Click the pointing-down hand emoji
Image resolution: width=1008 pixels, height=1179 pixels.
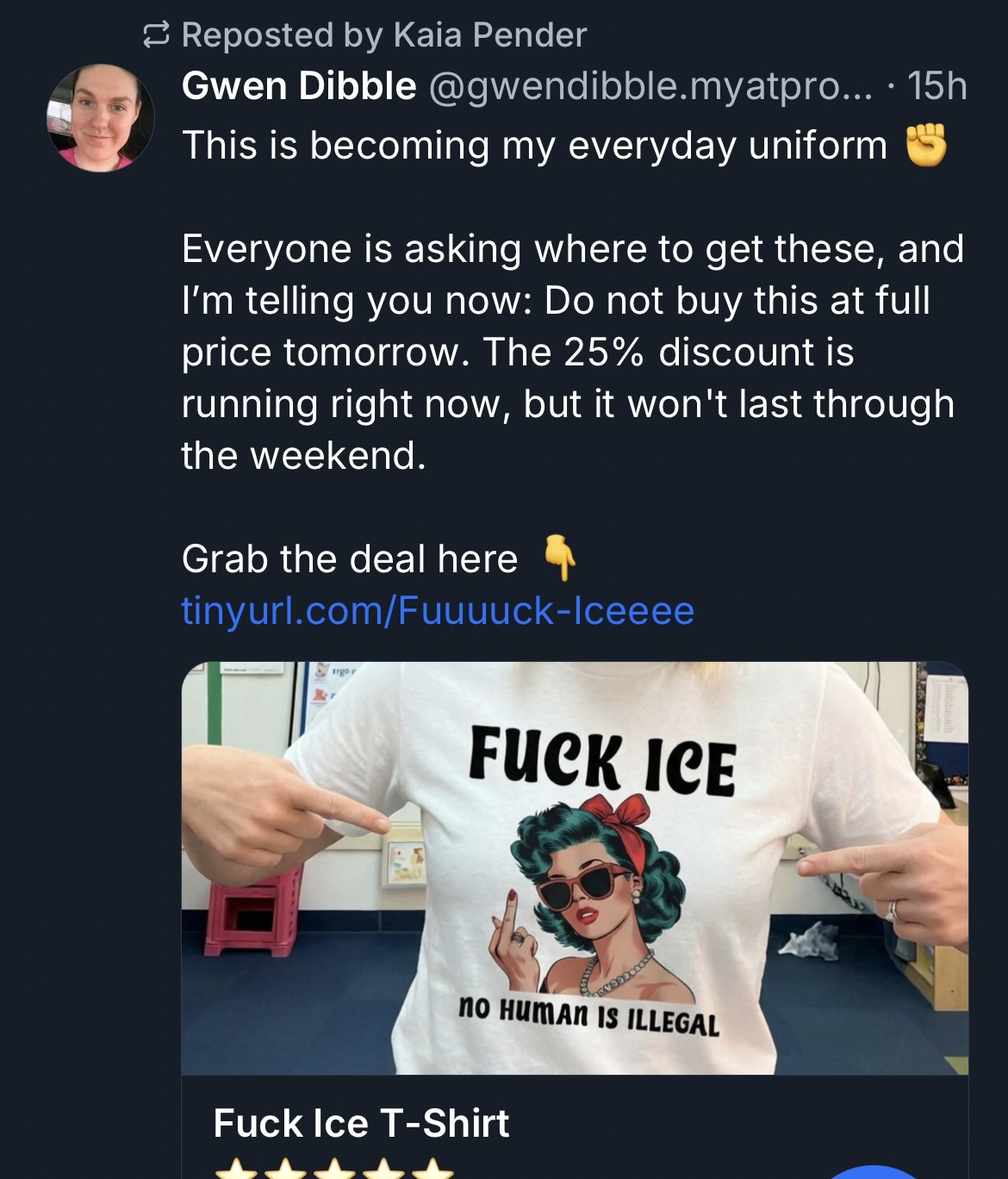(x=560, y=558)
